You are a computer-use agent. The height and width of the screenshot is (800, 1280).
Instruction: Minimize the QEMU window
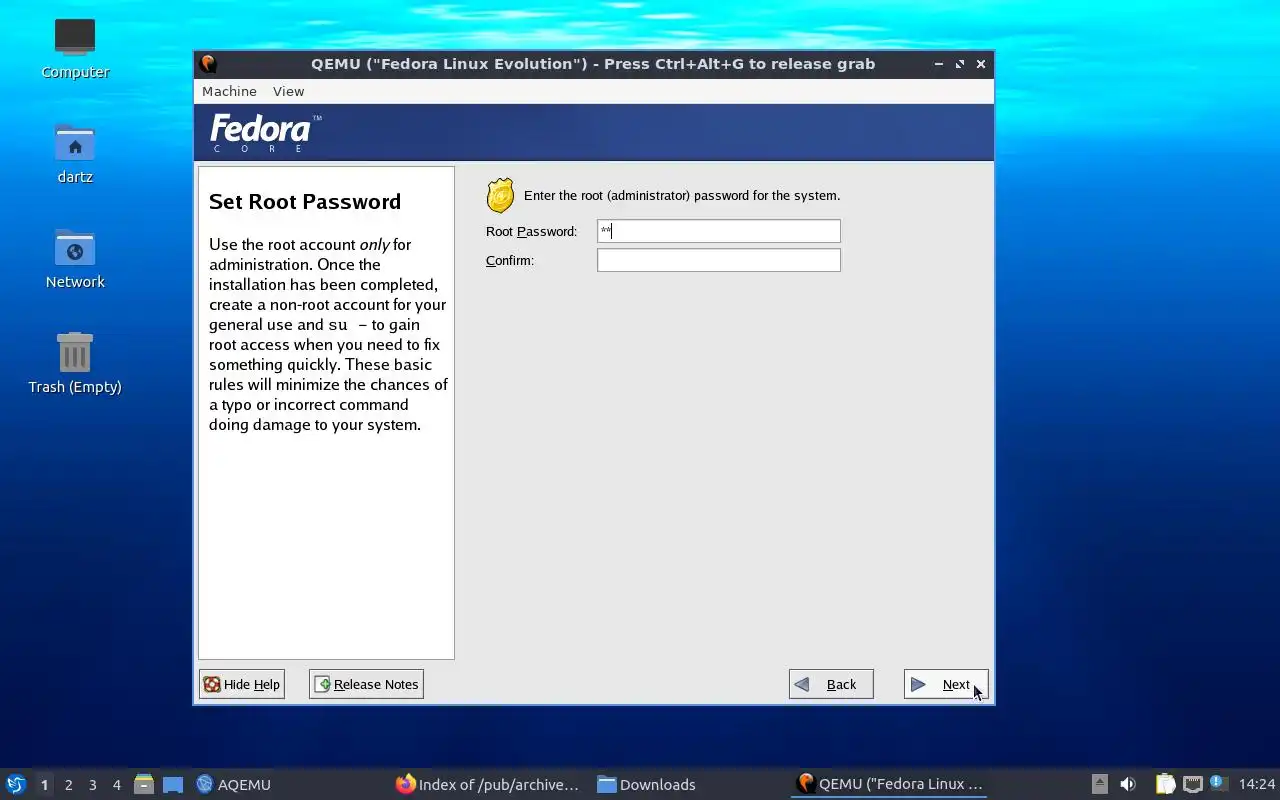[938, 64]
